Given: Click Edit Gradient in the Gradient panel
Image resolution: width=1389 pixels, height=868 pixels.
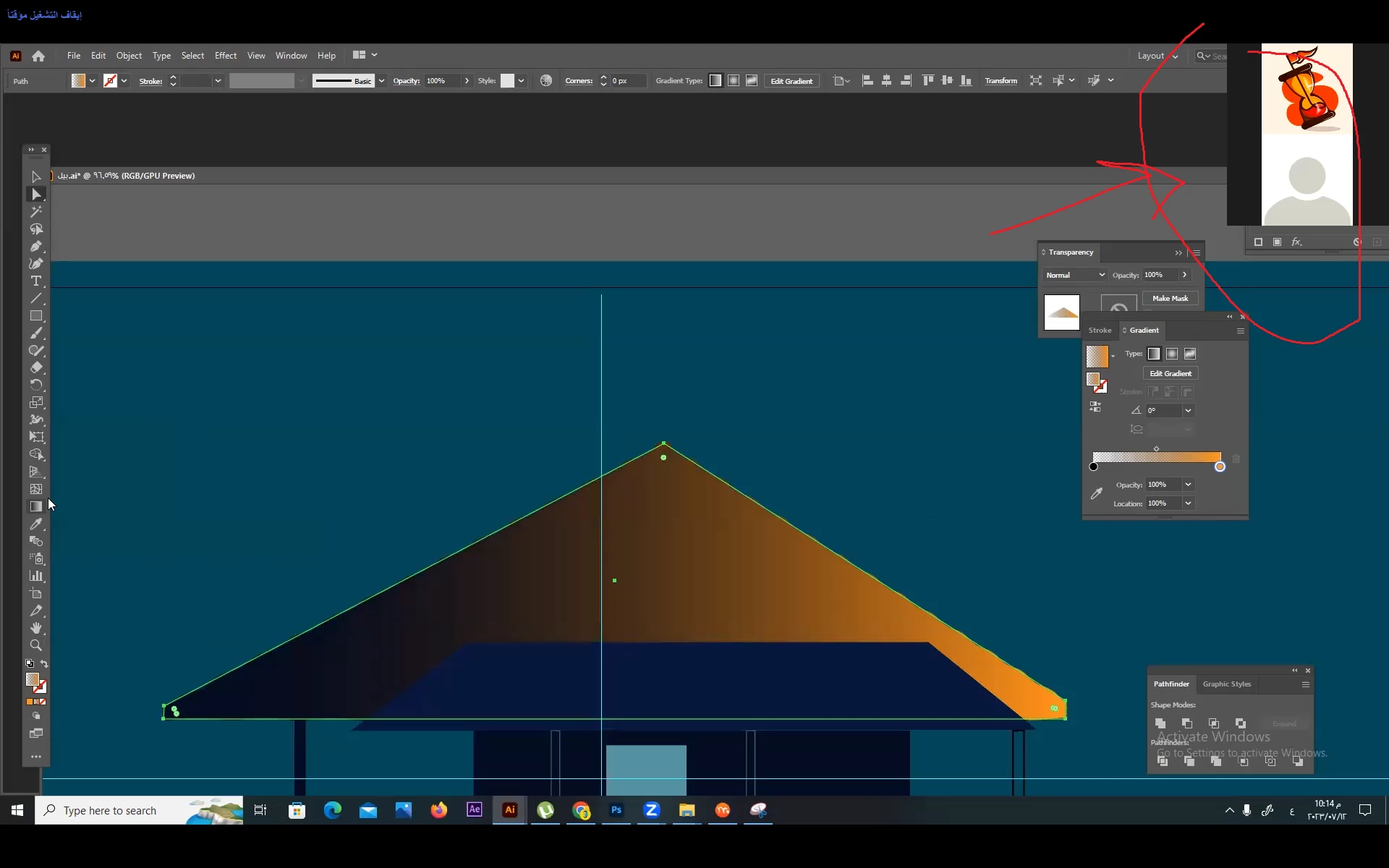Looking at the screenshot, I should click(x=1170, y=373).
